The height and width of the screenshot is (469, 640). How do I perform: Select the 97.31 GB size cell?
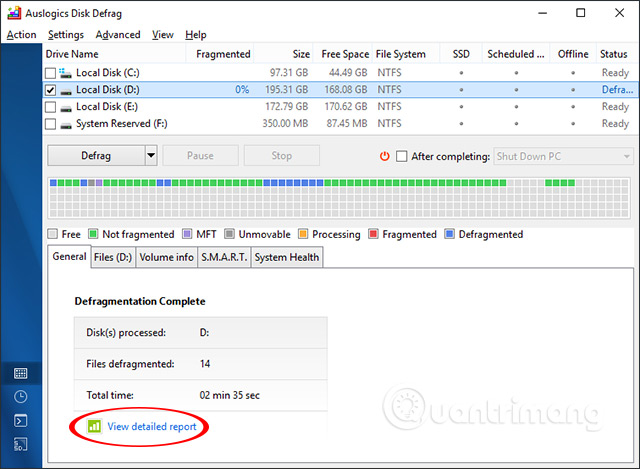click(x=289, y=73)
